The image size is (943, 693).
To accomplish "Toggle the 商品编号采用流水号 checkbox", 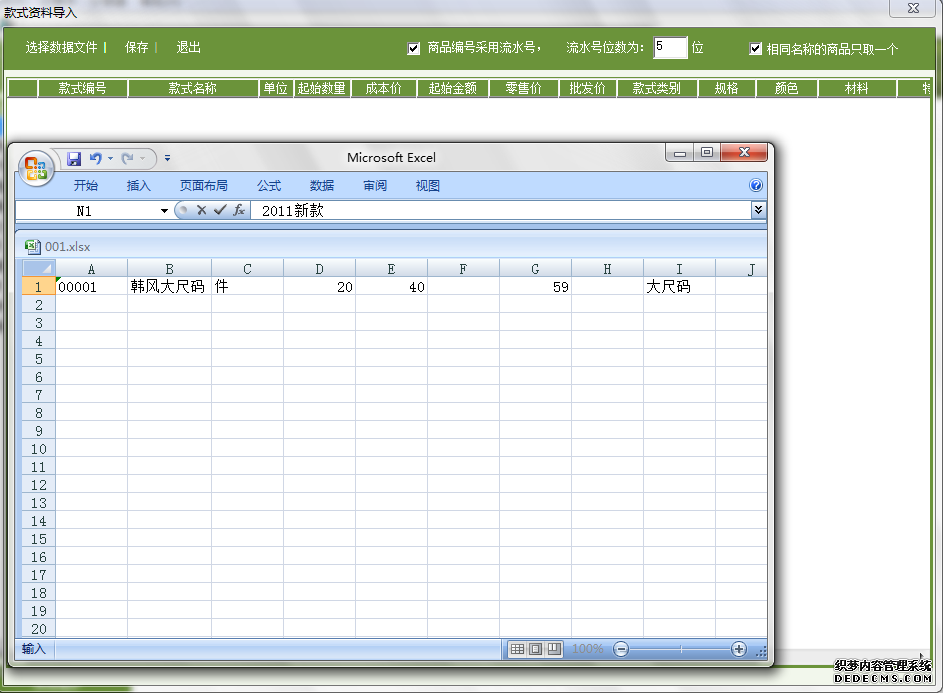I will (414, 48).
